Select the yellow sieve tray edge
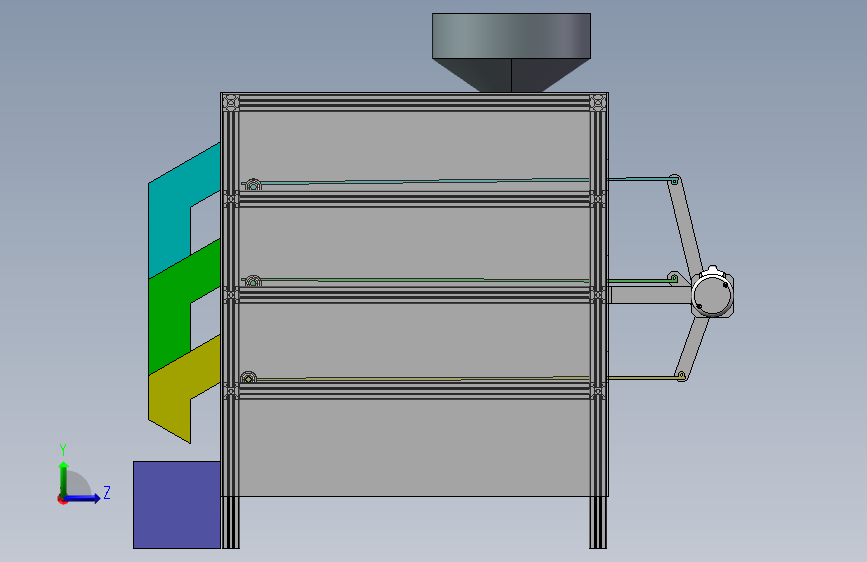 [422, 379]
